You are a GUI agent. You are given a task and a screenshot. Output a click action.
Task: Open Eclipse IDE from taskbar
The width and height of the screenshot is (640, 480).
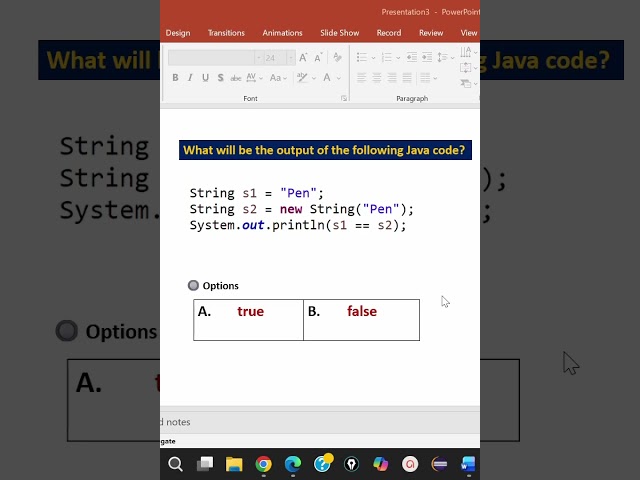(x=440, y=464)
